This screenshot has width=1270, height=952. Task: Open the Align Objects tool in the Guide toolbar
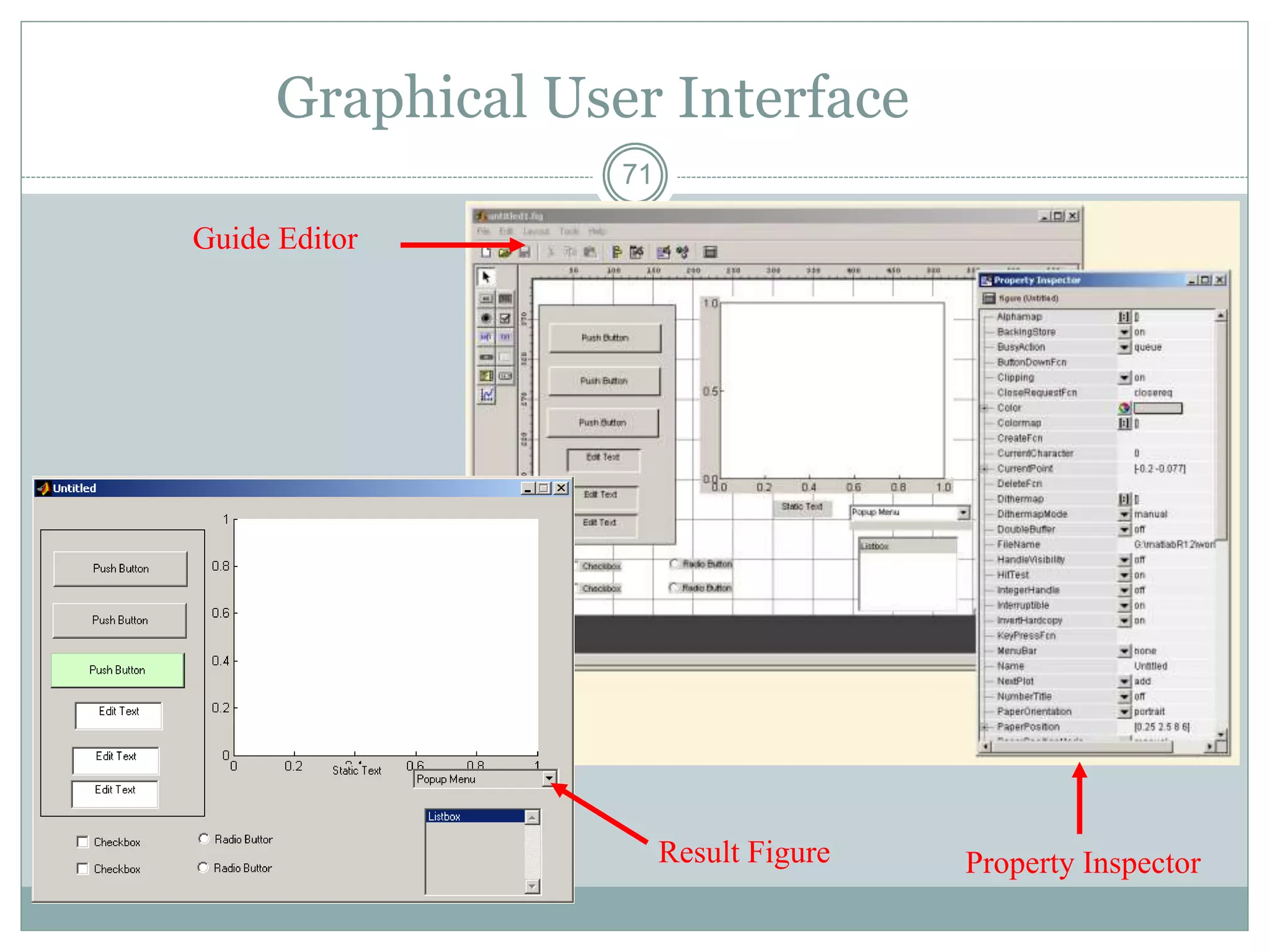point(617,252)
